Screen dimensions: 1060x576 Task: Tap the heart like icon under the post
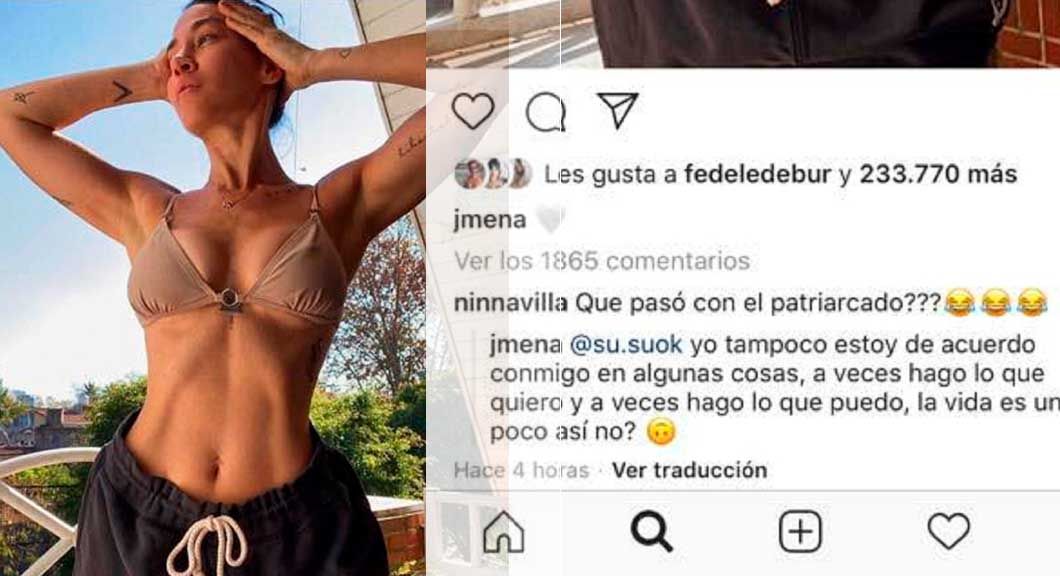point(473,111)
